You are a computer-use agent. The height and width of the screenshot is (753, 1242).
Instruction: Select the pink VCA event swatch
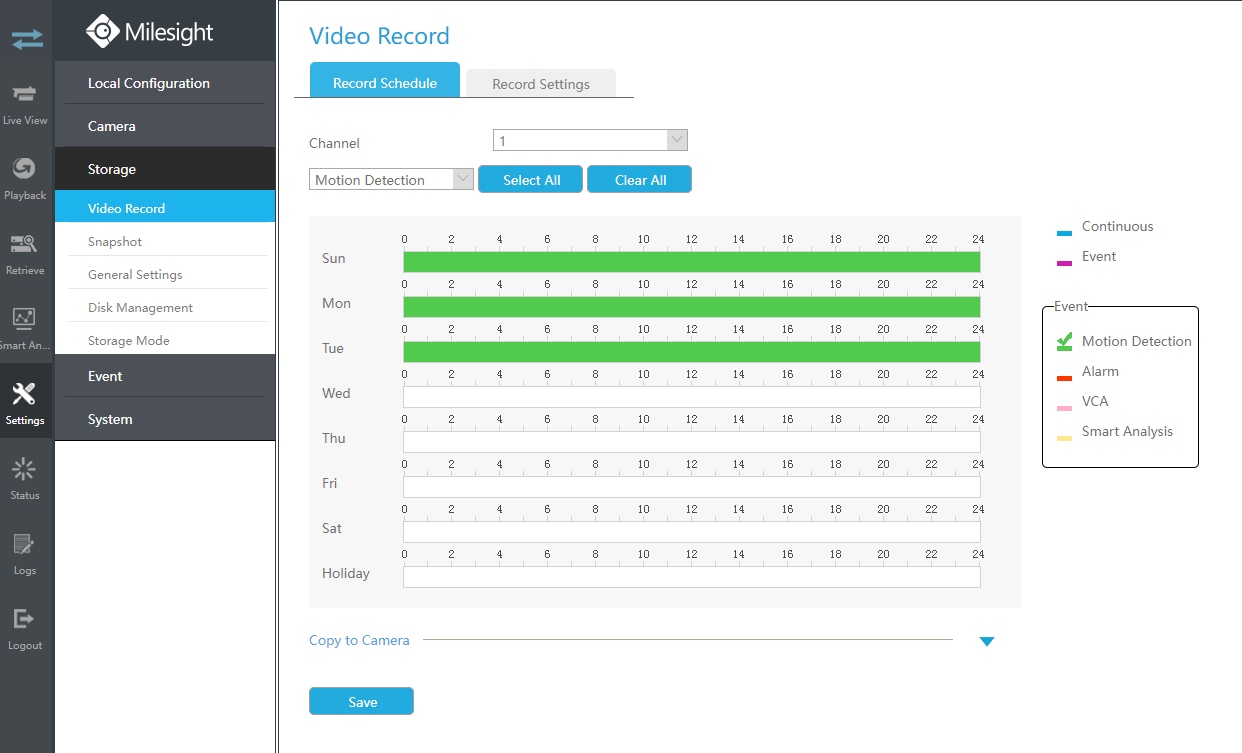tap(1064, 407)
